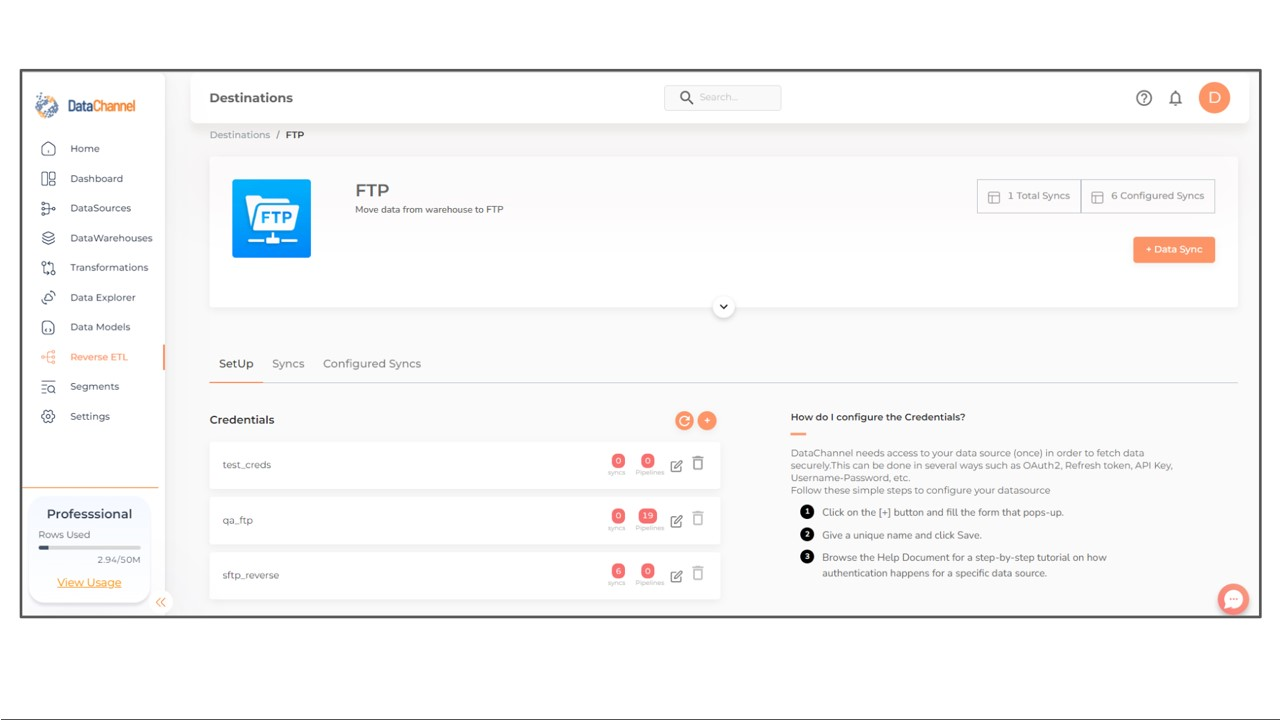Screen dimensions: 1280x720
Task: Edit qa_ftp credential
Action: click(x=676, y=520)
